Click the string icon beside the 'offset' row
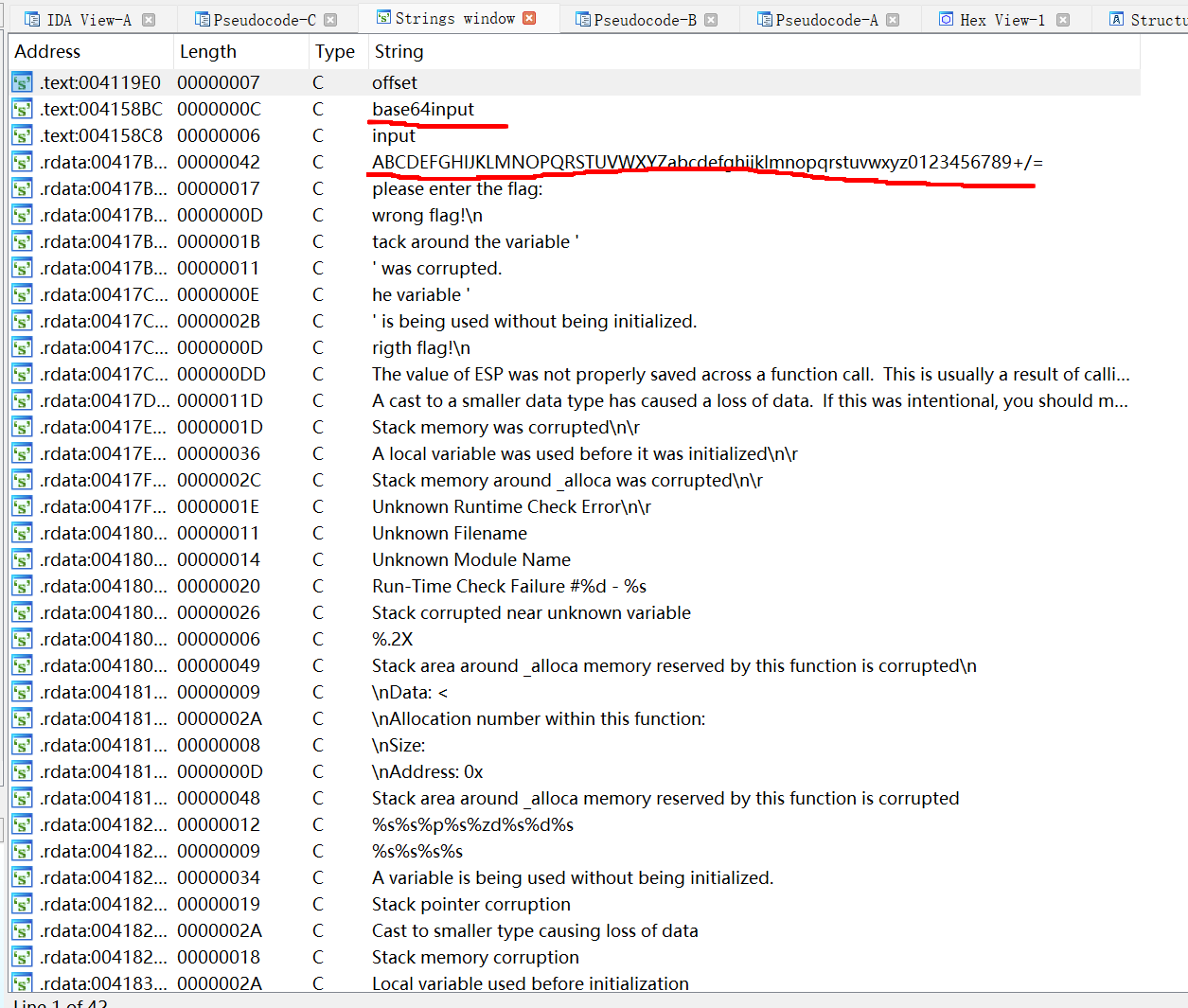Screen dimensions: 1188x1008 [22, 83]
